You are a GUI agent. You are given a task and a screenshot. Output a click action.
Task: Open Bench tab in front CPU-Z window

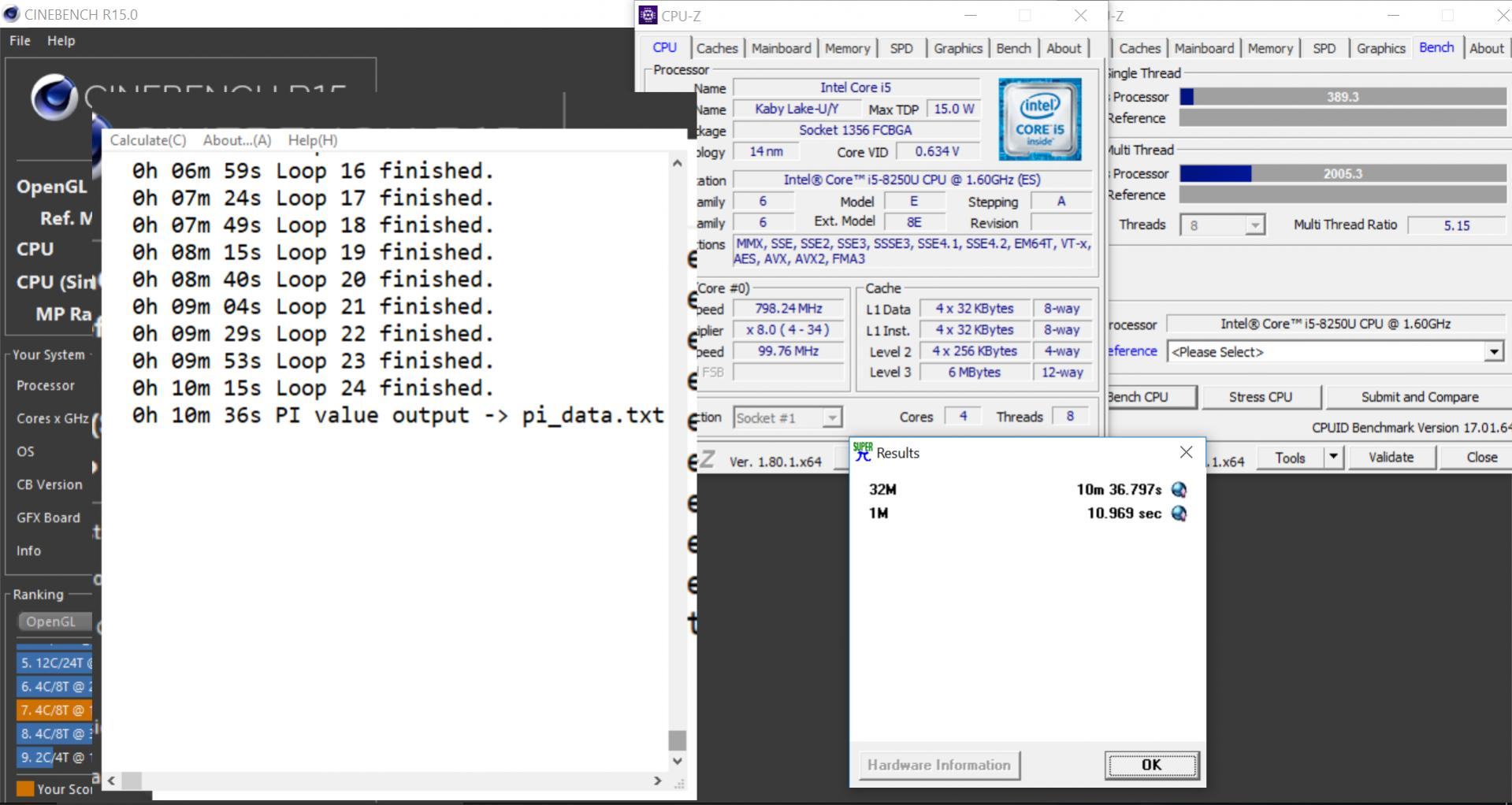point(1013,48)
